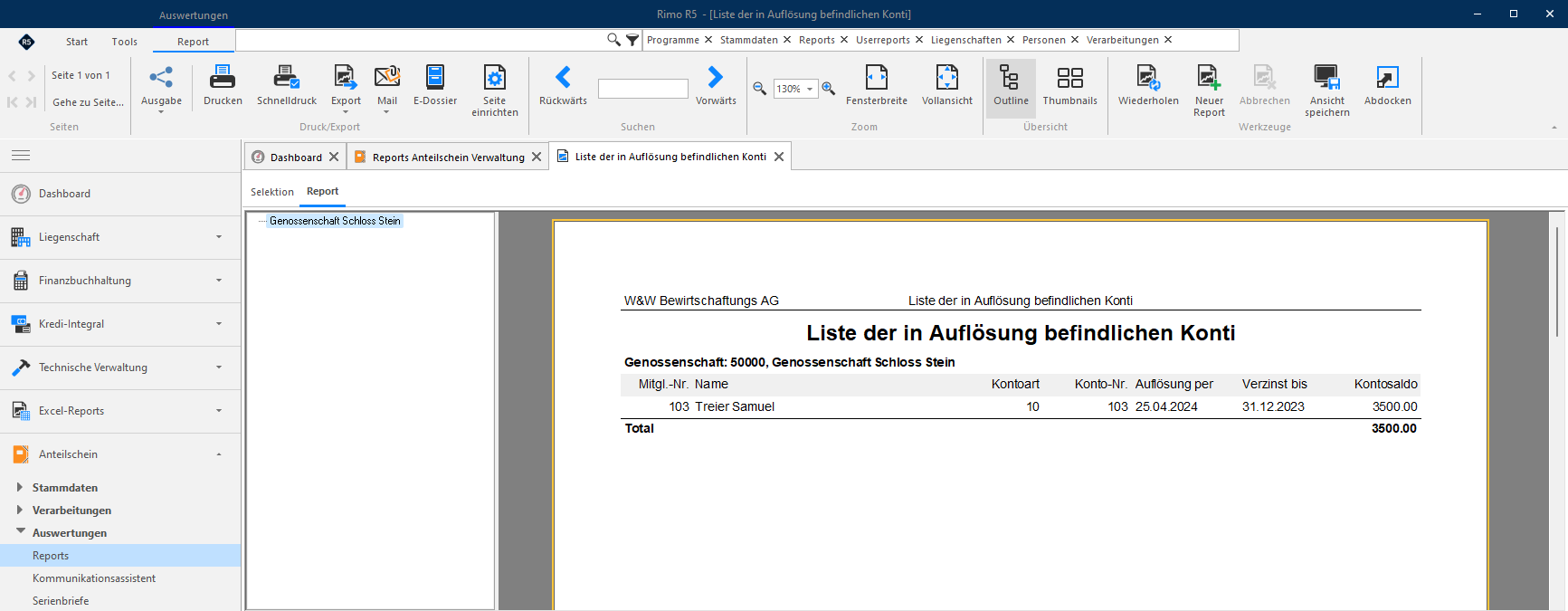This screenshot has width=1568, height=611.
Task: Go to next page arrow
Action: (32, 76)
